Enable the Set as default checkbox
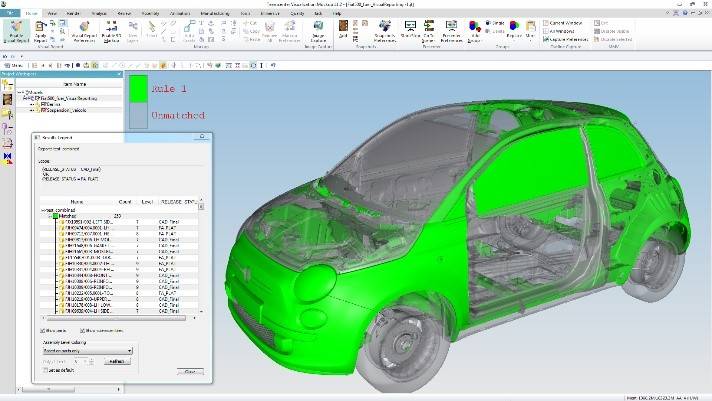 pyautogui.click(x=45, y=370)
